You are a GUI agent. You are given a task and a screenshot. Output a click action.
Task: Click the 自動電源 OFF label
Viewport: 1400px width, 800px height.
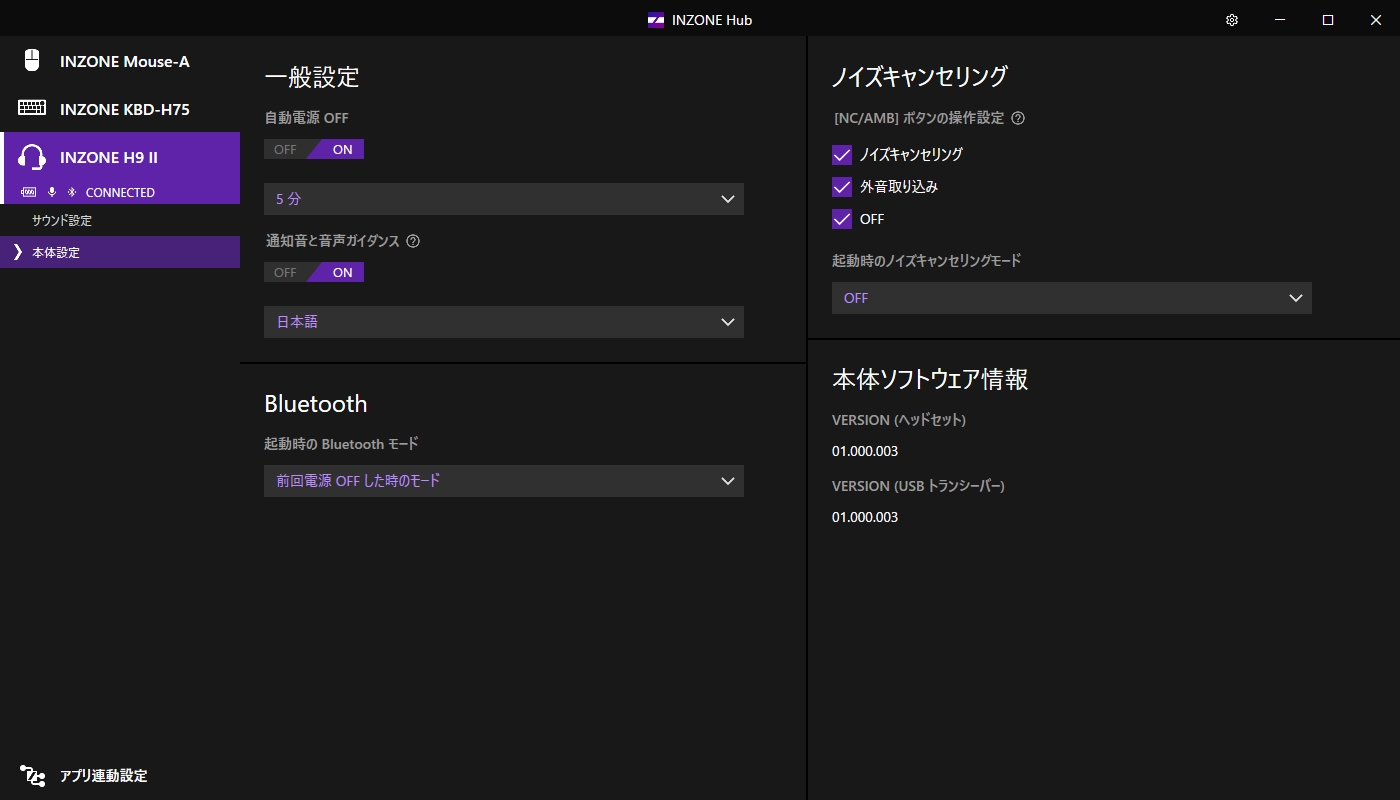(x=306, y=118)
